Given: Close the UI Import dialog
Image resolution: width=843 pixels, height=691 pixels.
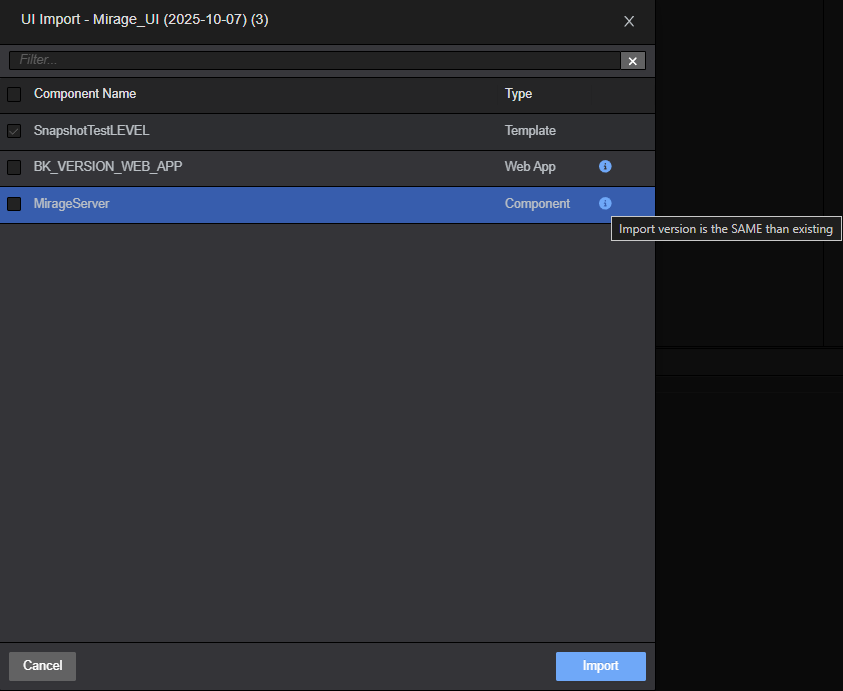Looking at the screenshot, I should click(x=629, y=21).
